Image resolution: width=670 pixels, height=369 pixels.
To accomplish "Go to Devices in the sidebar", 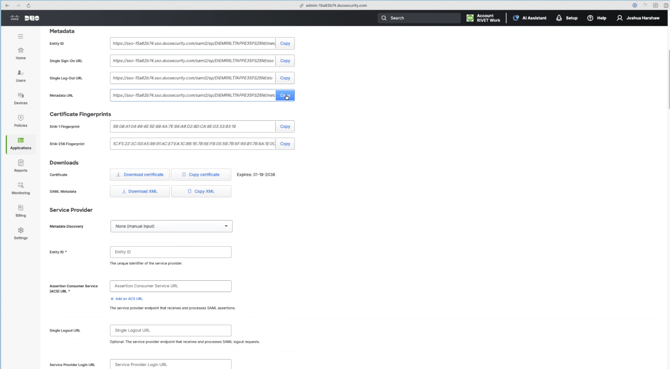I will point(21,98).
